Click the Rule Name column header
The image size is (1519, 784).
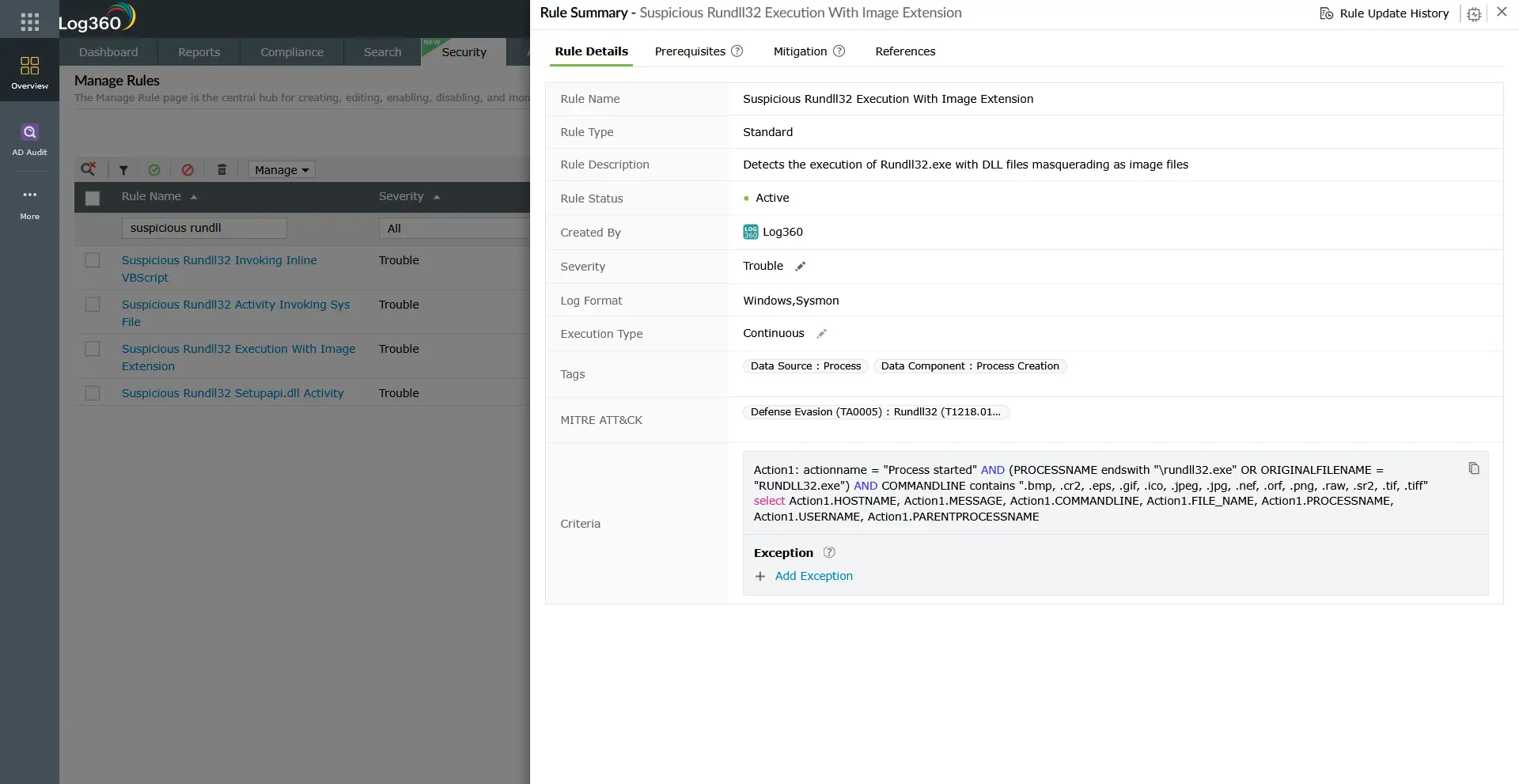pos(151,197)
